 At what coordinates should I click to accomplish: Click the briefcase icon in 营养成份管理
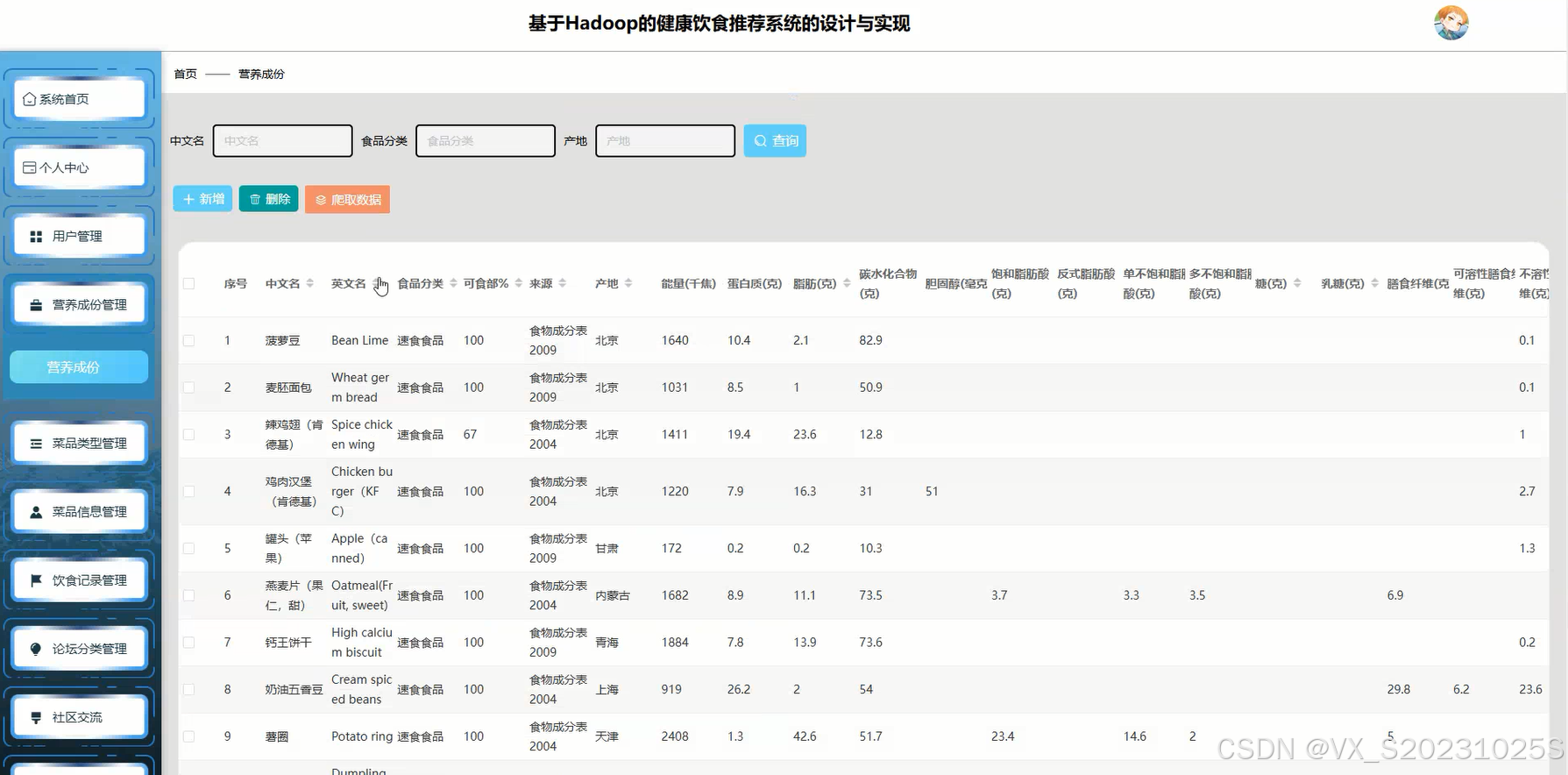[x=36, y=305]
